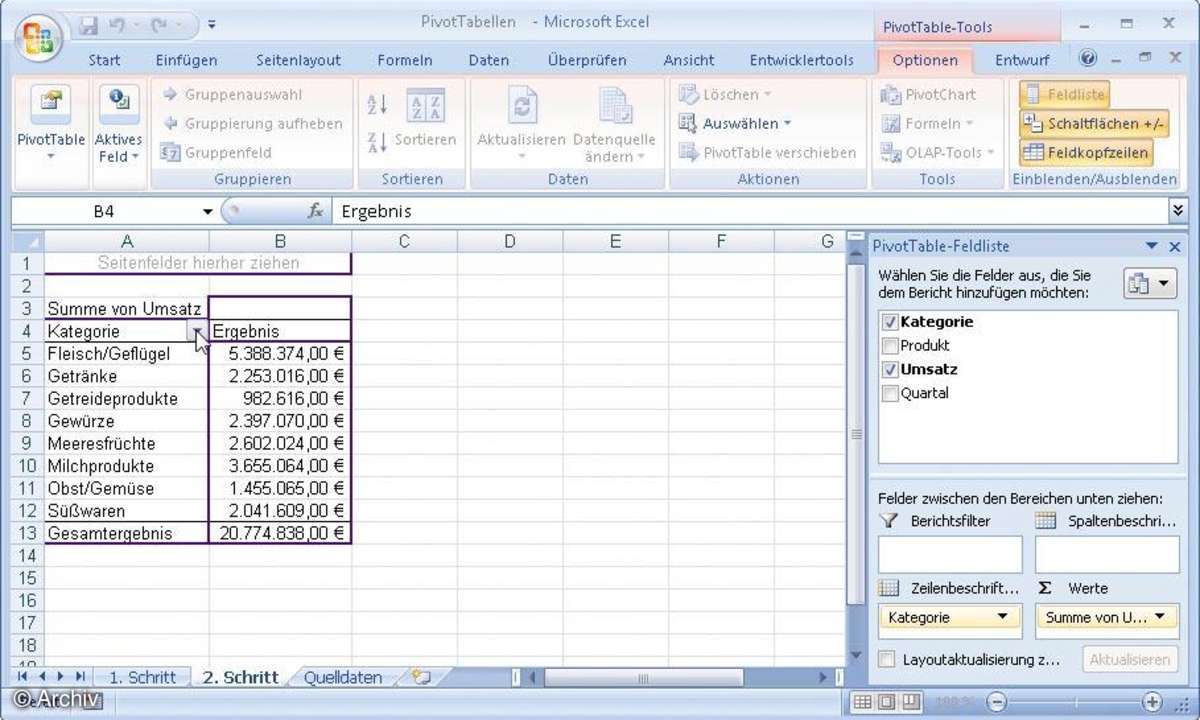The width and height of the screenshot is (1200, 720).
Task: Click Gruppenauswahl in Gruppieren group
Action: [231, 94]
